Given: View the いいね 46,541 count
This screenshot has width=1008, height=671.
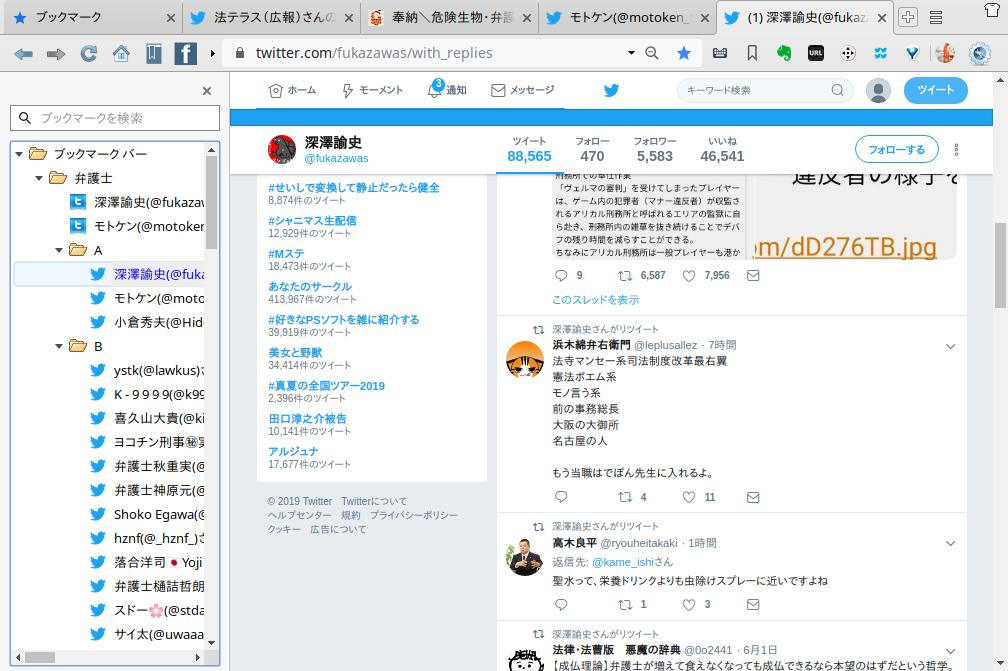Looking at the screenshot, I should pyautogui.click(x=722, y=149).
